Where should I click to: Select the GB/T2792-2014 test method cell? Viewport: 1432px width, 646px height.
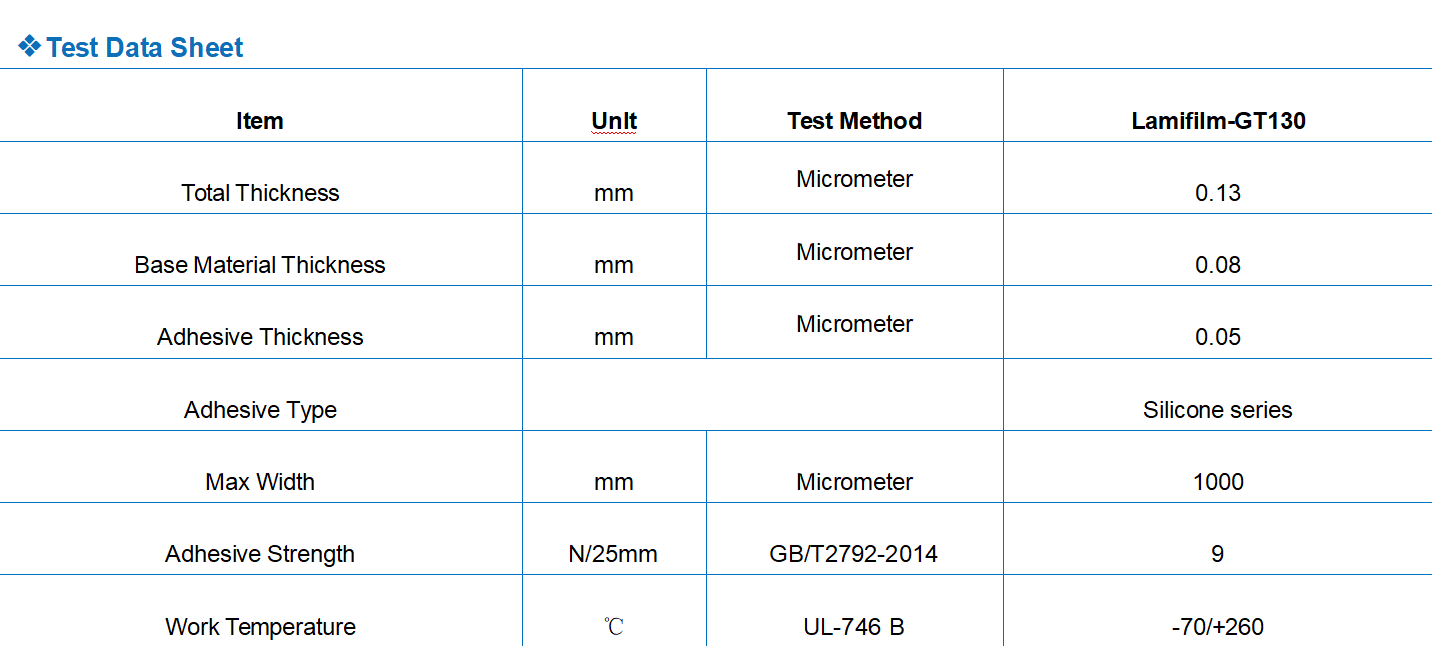854,554
